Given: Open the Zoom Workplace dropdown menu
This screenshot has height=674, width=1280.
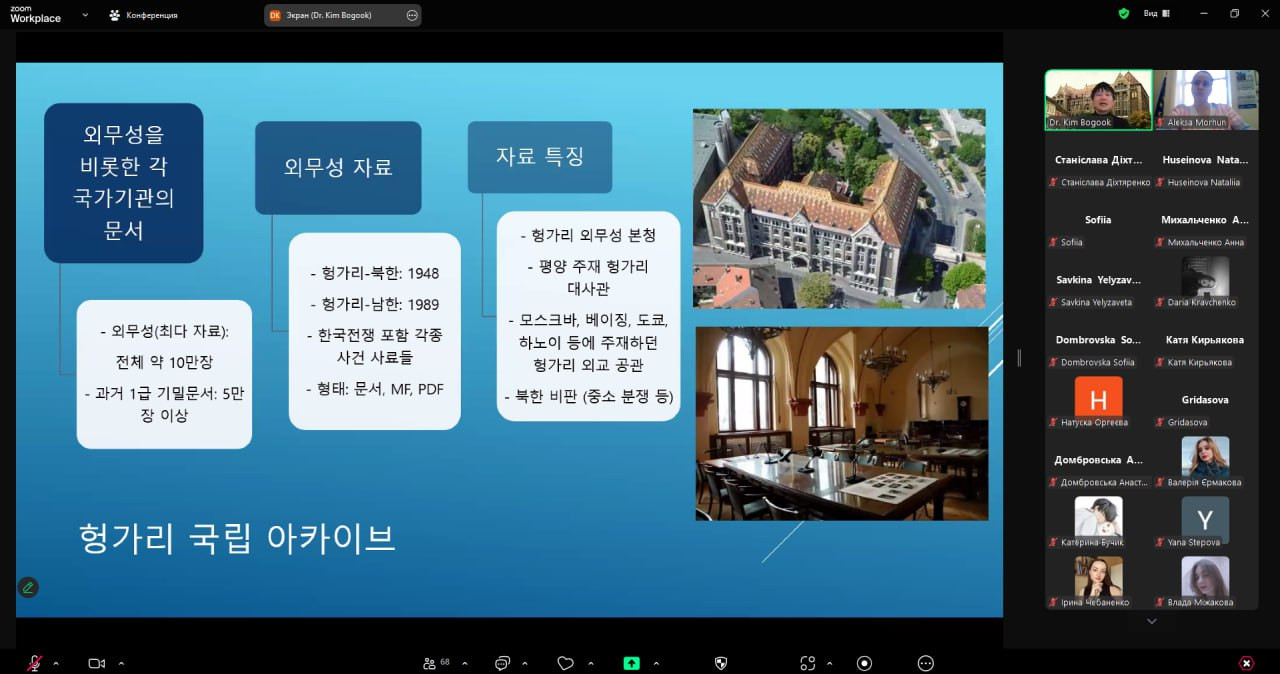Looking at the screenshot, I should pyautogui.click(x=85, y=15).
